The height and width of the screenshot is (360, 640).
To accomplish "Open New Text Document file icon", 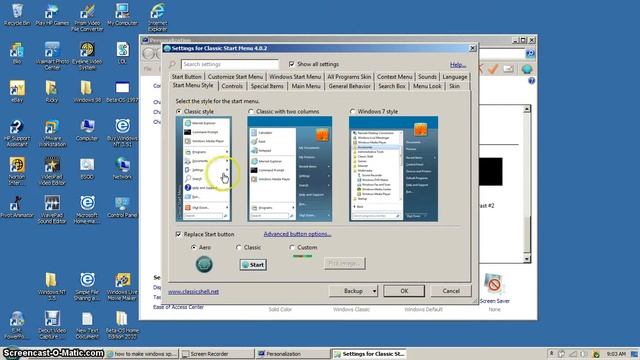I will point(87,325).
